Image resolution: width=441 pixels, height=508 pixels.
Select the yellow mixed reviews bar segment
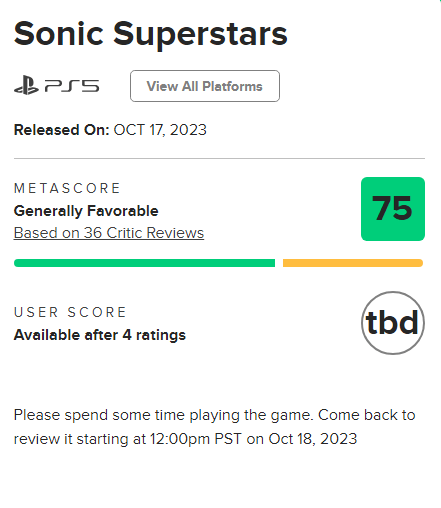tap(353, 263)
